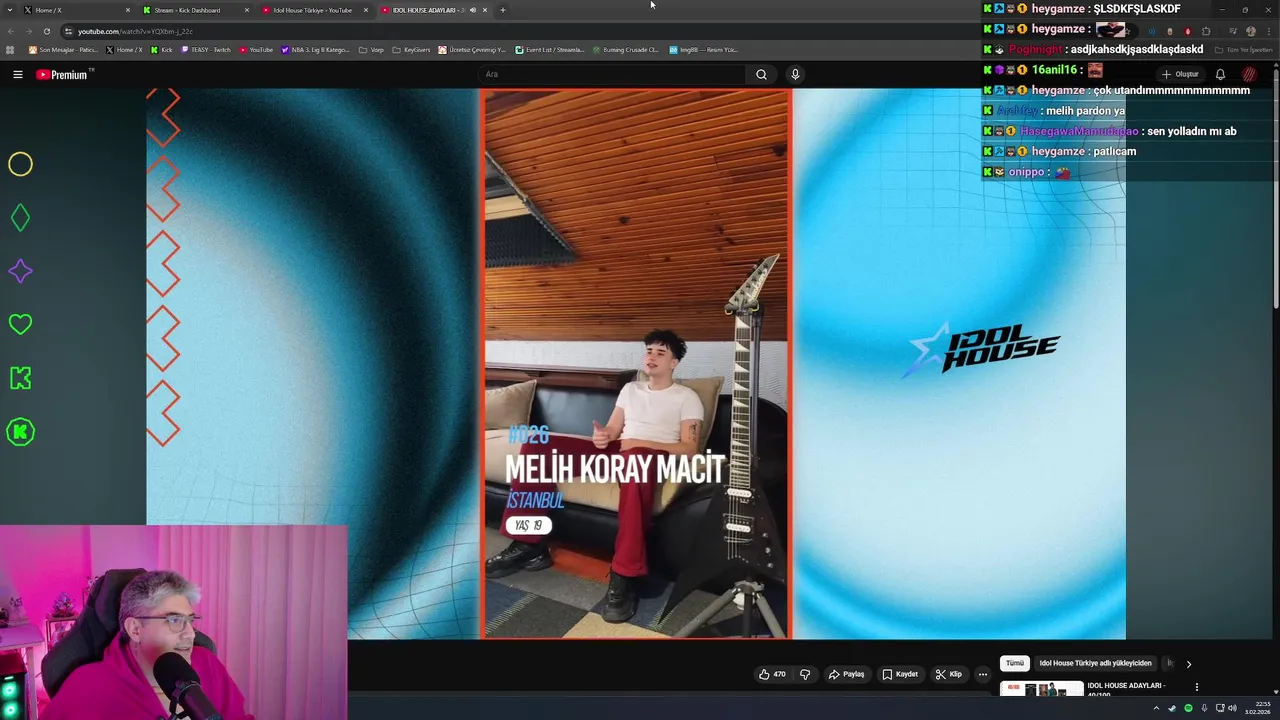Click the square green Kick K icon
Viewport: 1280px width, 720px height.
[x=20, y=378]
